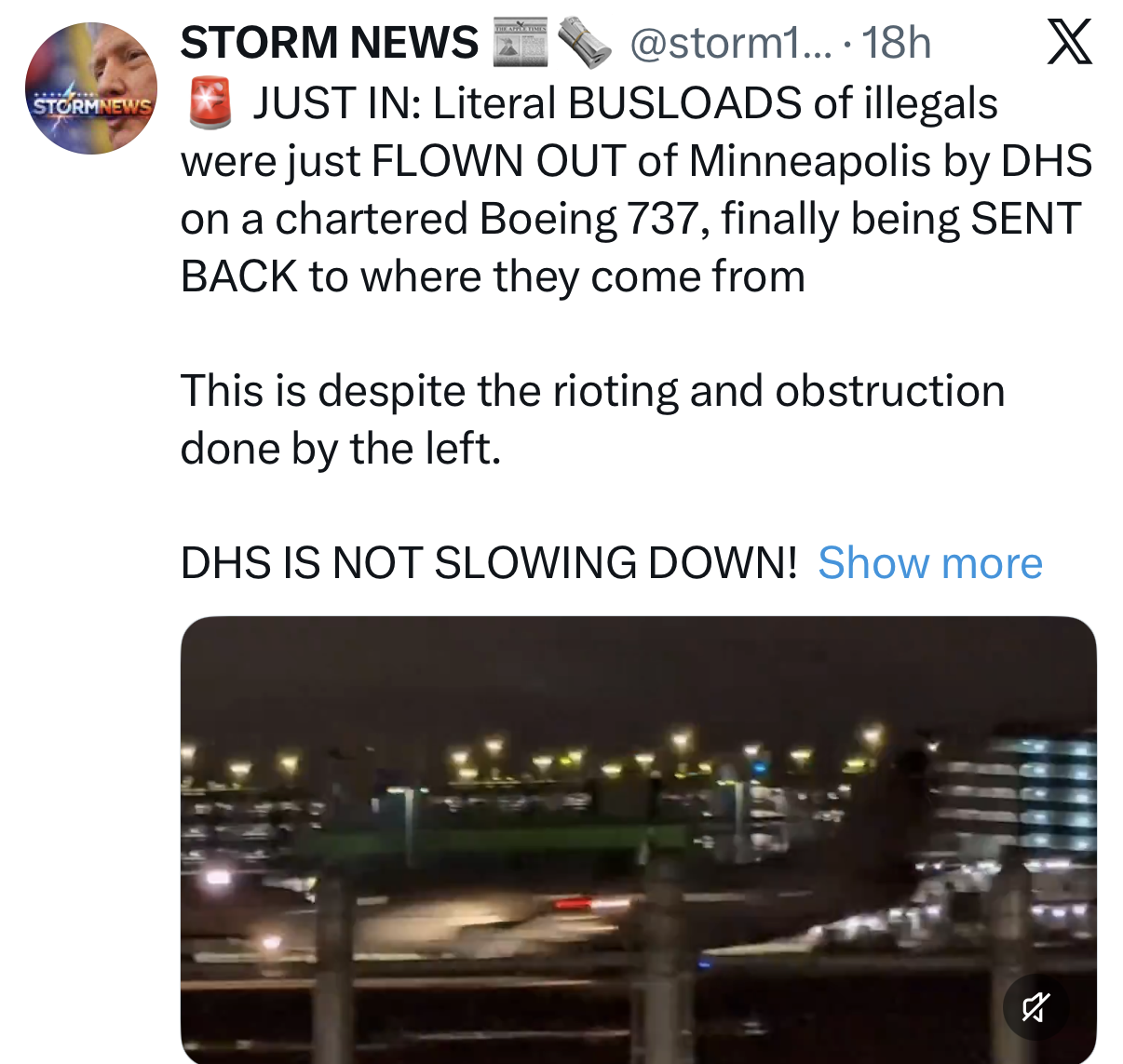1123x1064 pixels.
Task: Click the DHS IS NOT SLOWING DOWN line
Action: 489,563
